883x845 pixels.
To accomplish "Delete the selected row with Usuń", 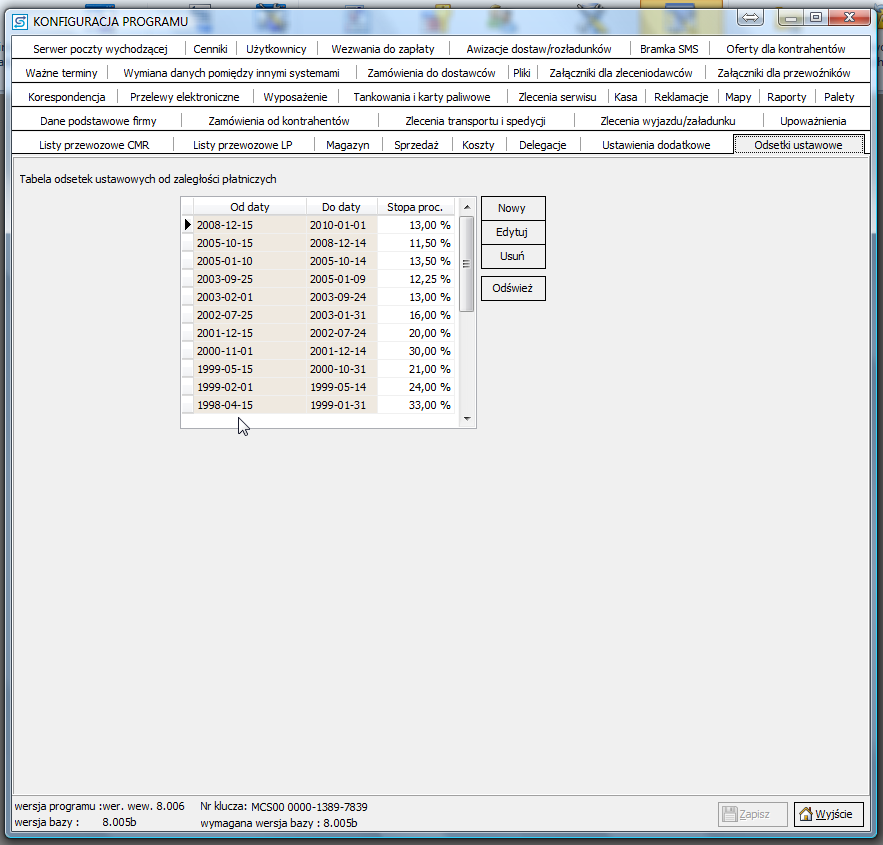I will coord(513,257).
